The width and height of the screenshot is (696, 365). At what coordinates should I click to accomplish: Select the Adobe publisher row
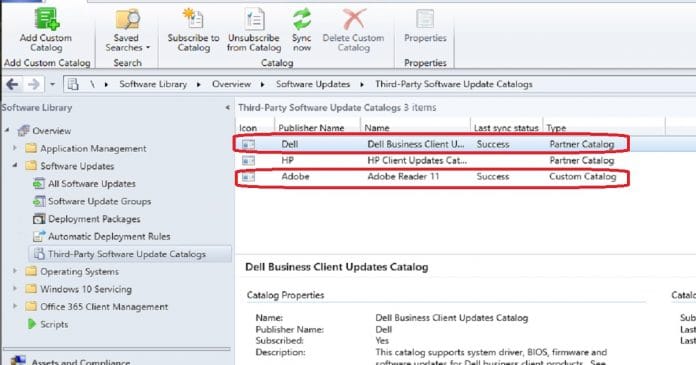431,177
